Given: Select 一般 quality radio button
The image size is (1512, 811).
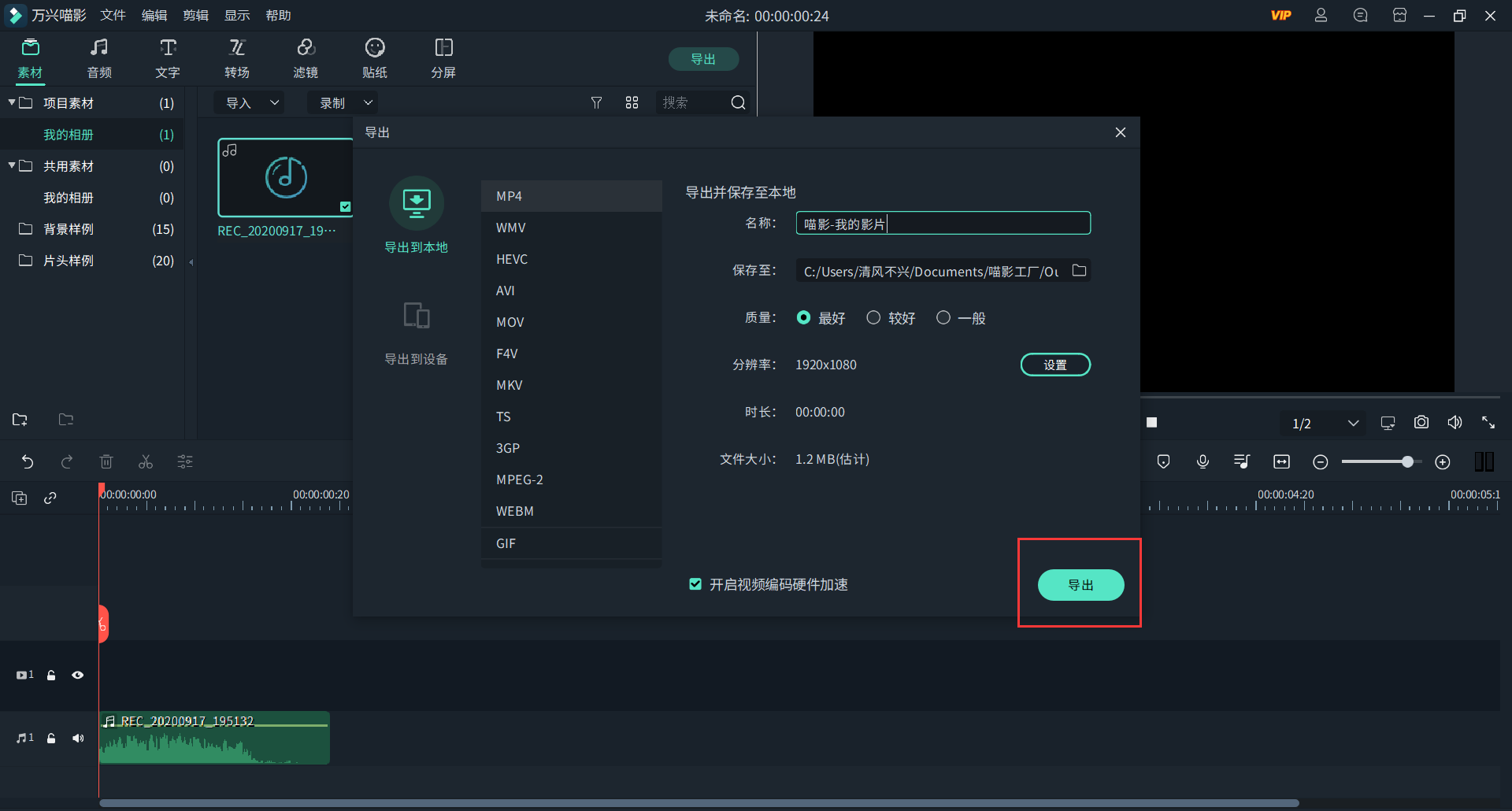Looking at the screenshot, I should point(943,318).
